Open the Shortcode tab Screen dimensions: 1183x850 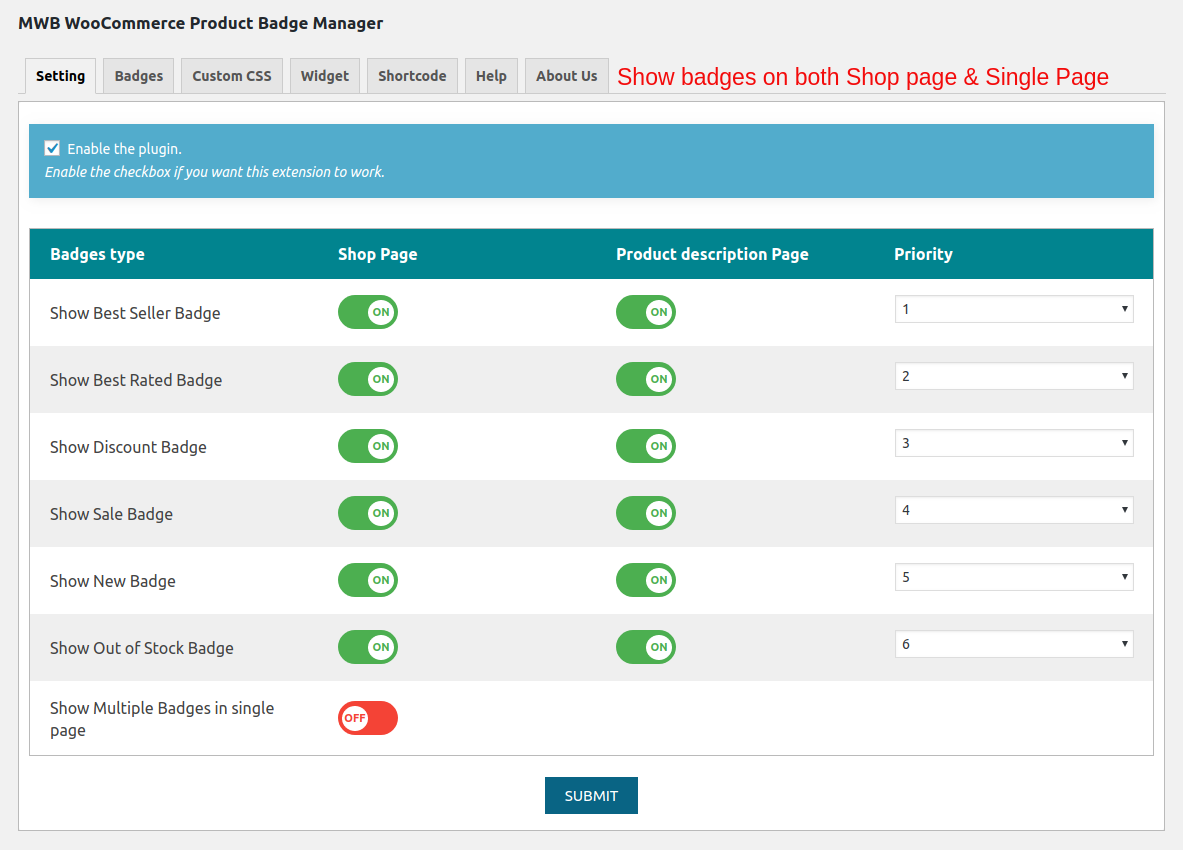tap(412, 76)
